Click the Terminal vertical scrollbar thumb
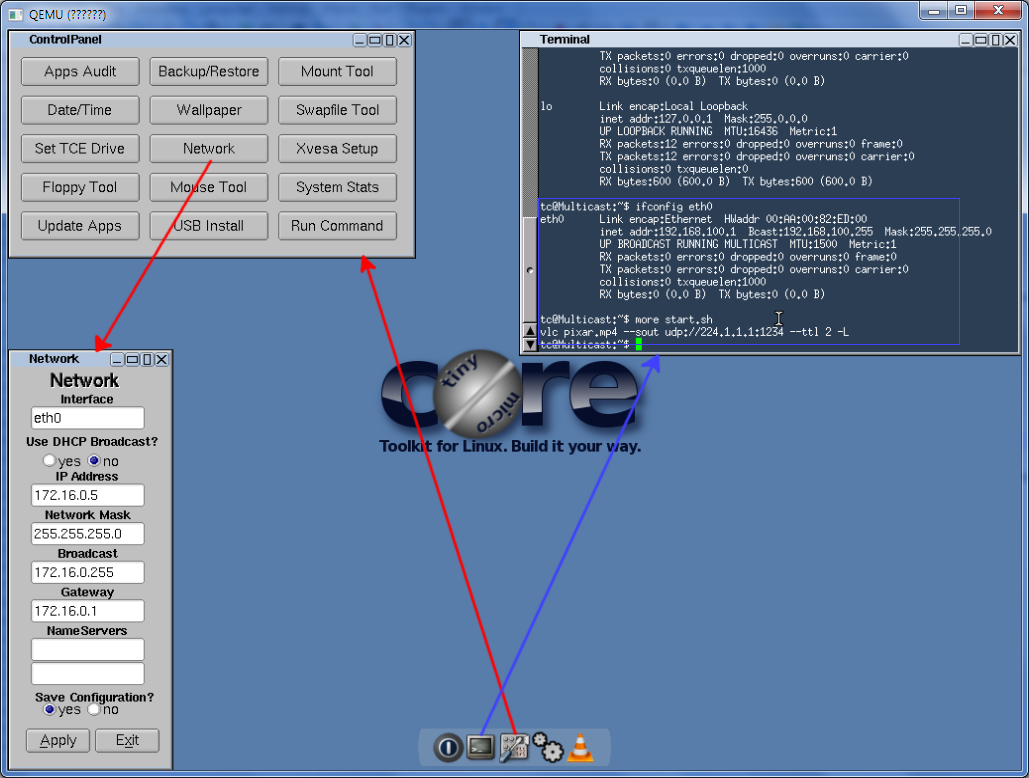This screenshot has width=1029, height=778. pos(530,270)
